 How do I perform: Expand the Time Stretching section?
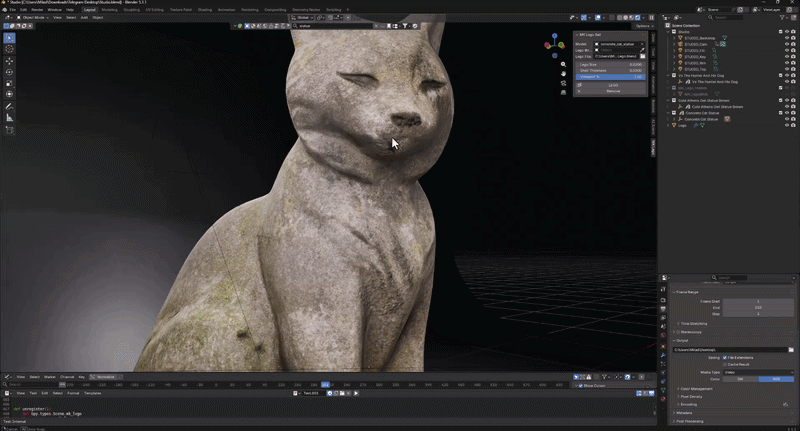click(694, 323)
